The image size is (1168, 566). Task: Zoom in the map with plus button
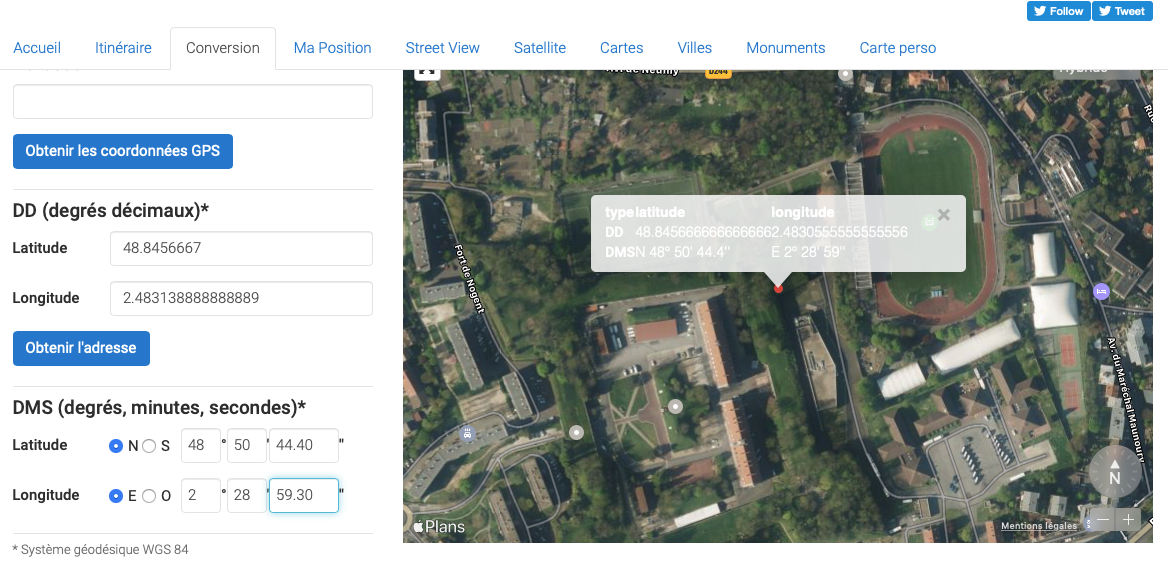point(1129,520)
